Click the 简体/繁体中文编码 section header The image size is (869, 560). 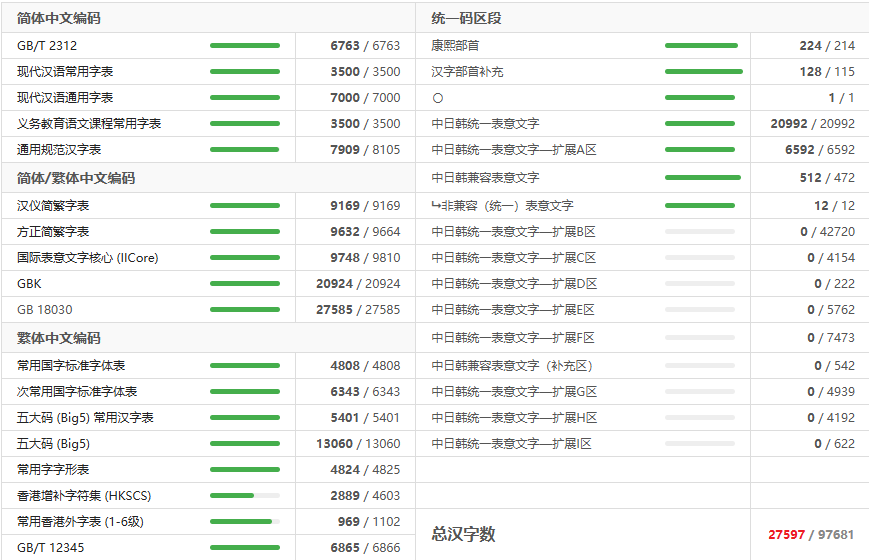[x=76, y=178]
